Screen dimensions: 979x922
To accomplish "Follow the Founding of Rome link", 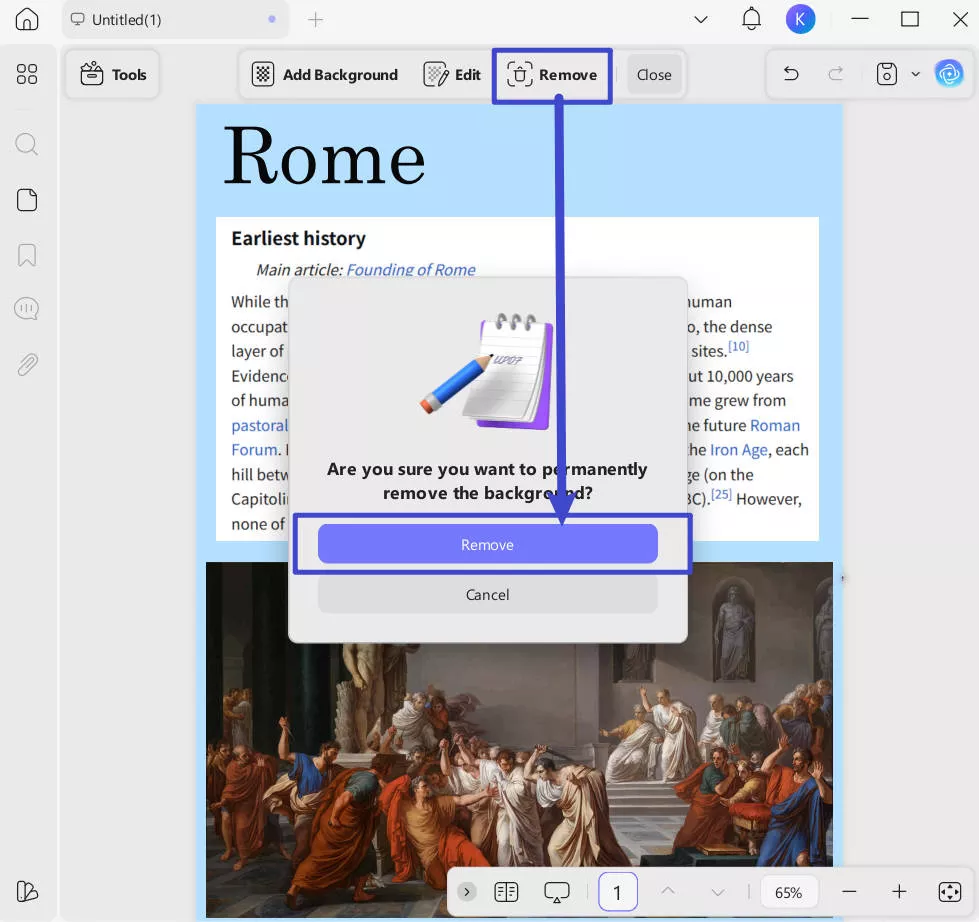I will [x=411, y=270].
